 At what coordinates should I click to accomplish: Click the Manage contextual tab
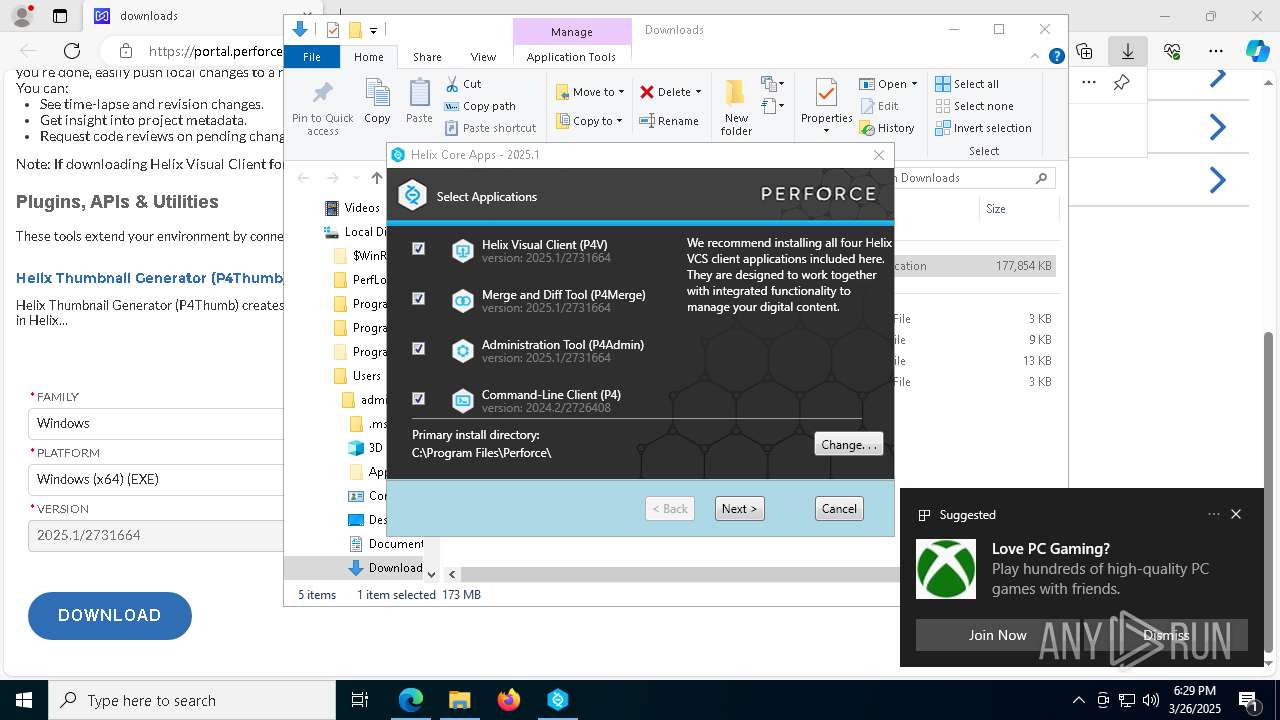(572, 32)
